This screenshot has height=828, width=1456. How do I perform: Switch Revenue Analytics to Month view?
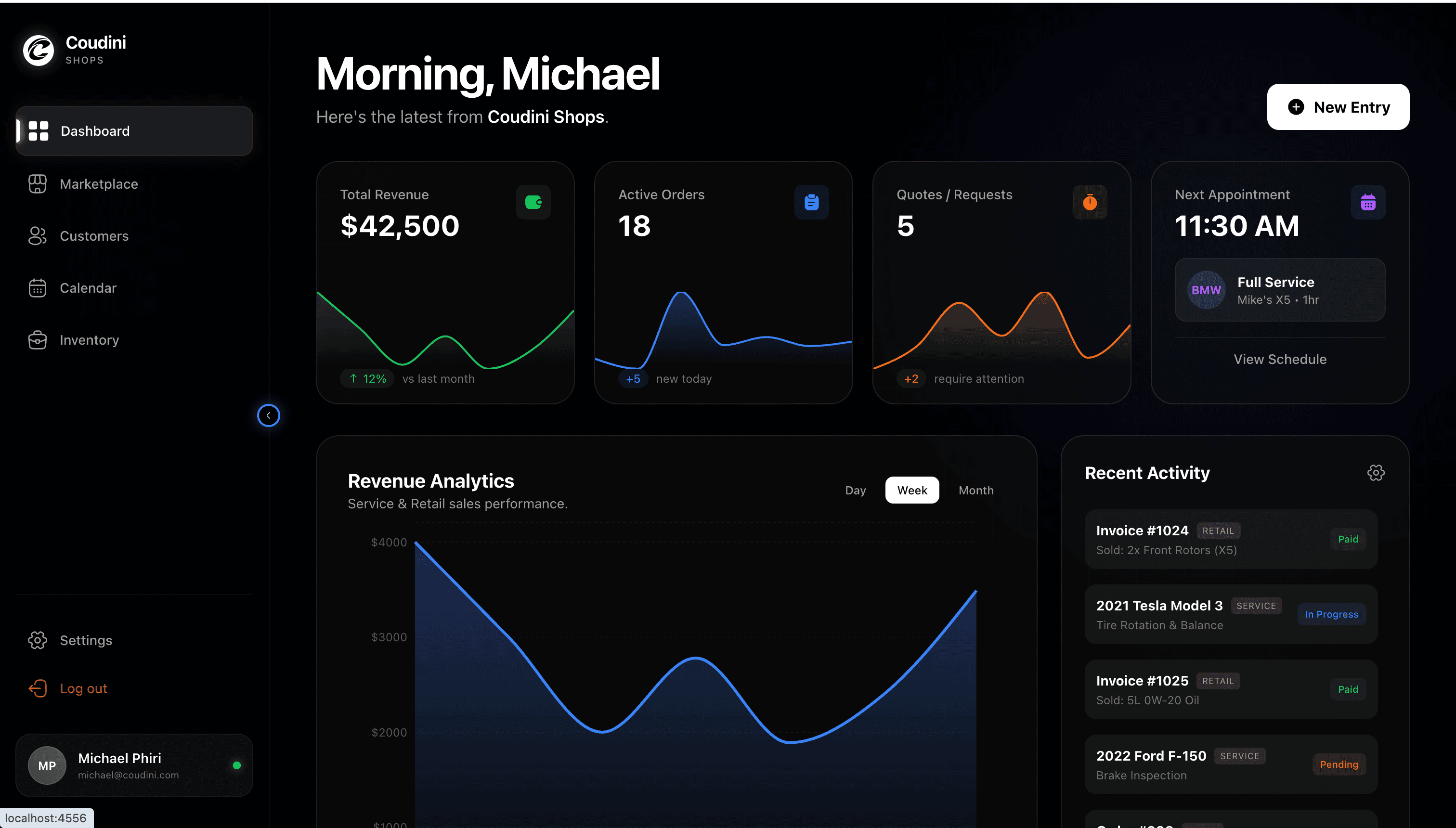(976, 490)
